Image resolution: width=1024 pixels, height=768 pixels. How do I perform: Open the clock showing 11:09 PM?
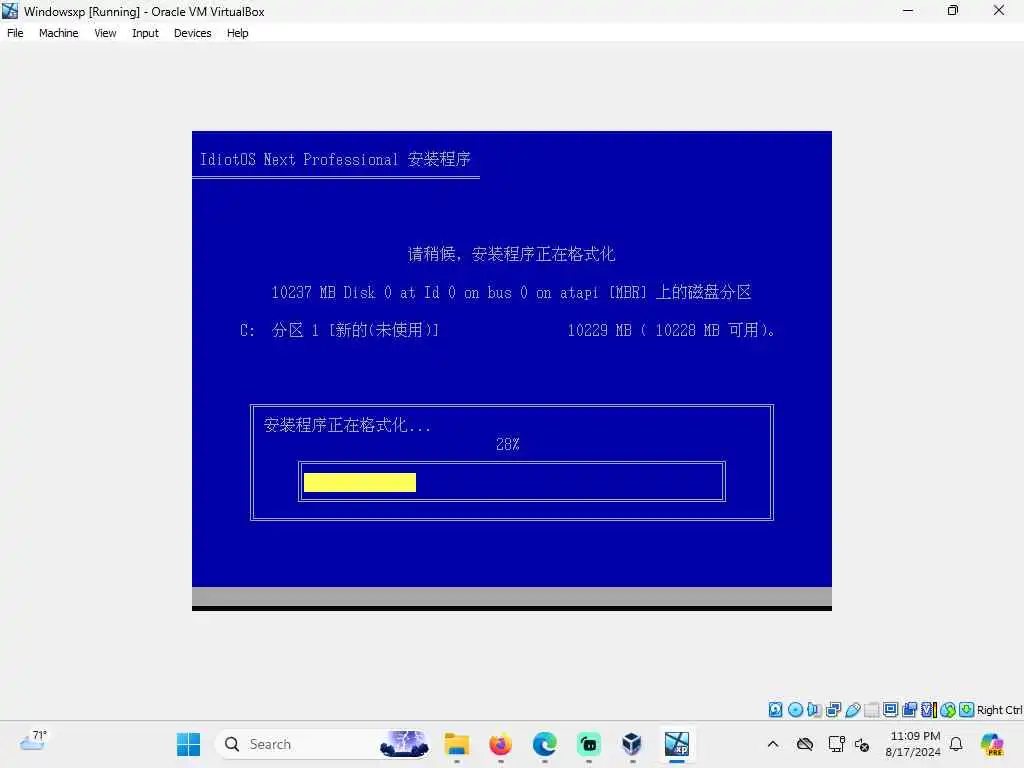pos(914,744)
